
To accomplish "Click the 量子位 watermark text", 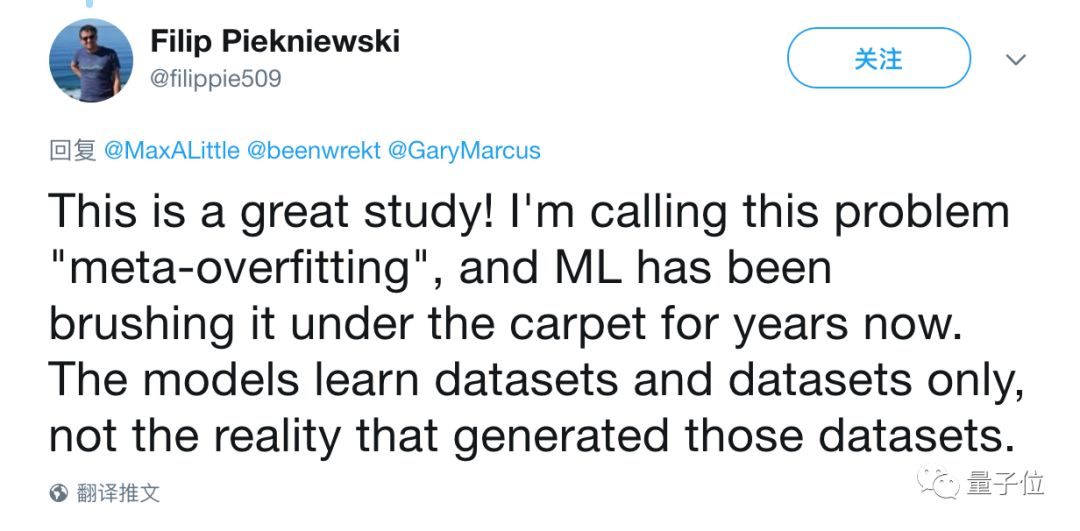I will (1006, 485).
